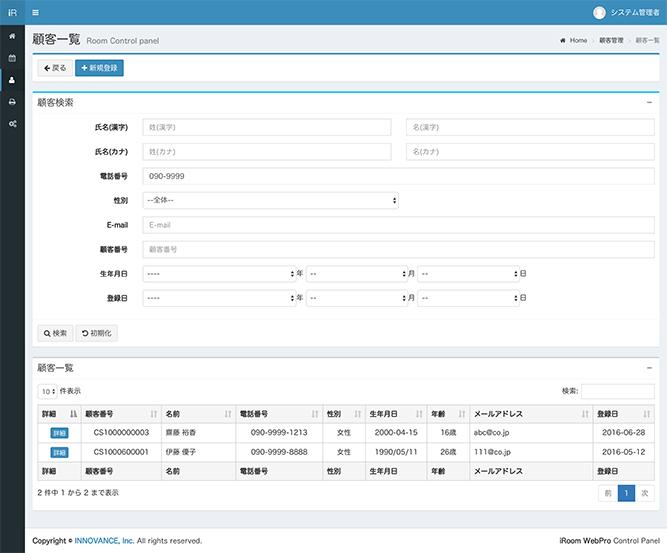Focus the 顧客番号 input field
This screenshot has height=553, width=667.
click(399, 250)
